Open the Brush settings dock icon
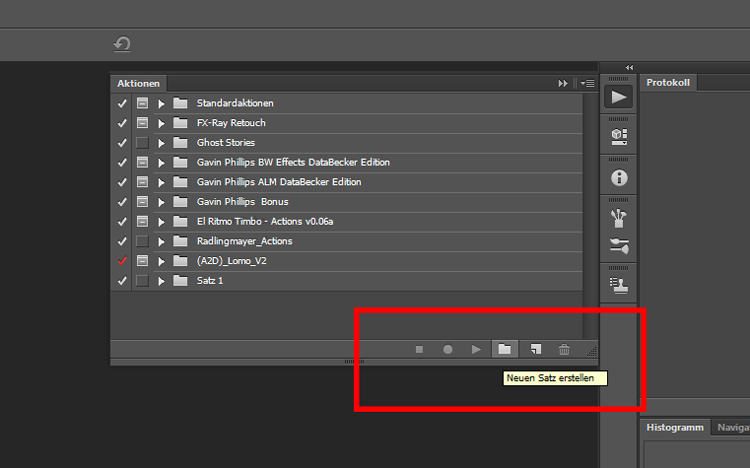The width and height of the screenshot is (750, 468). click(x=619, y=246)
